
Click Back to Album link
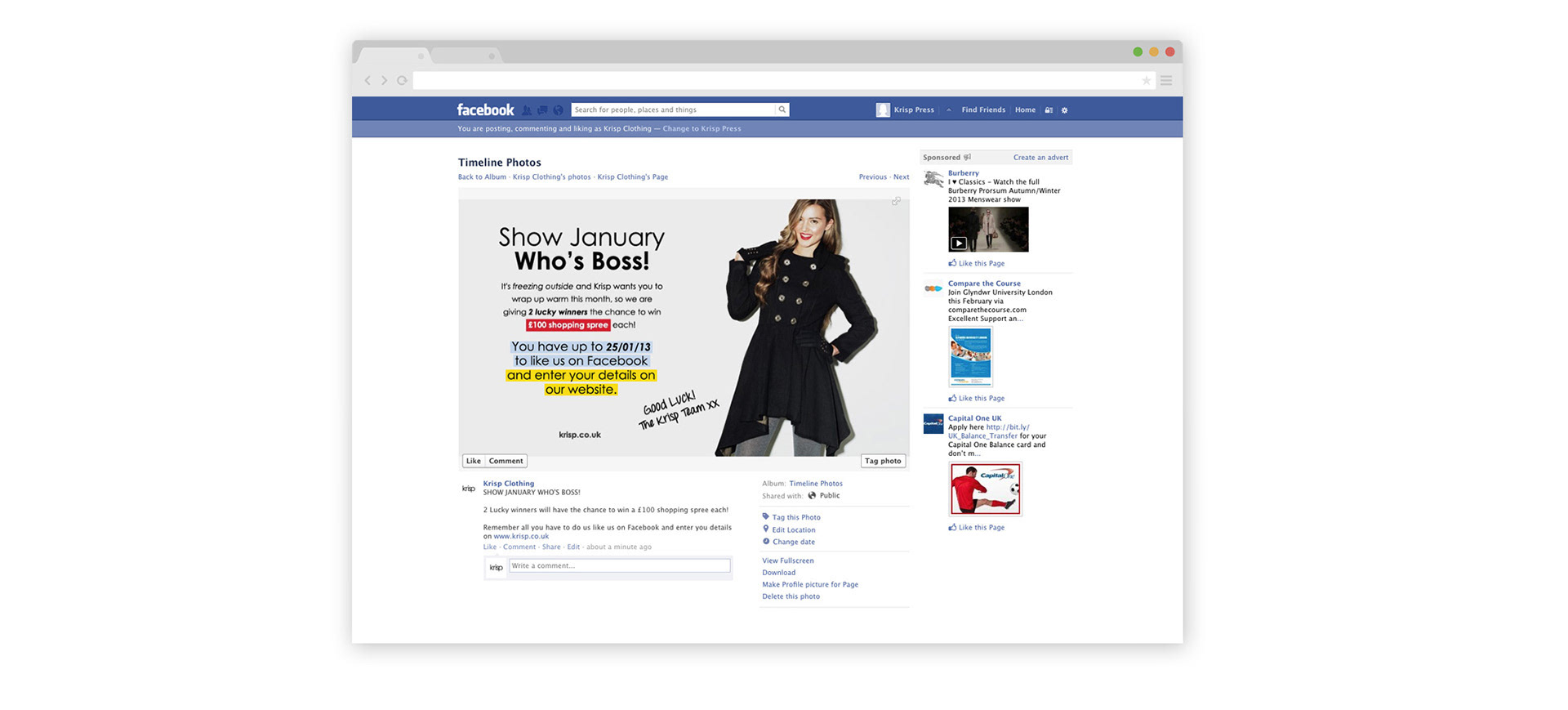coord(482,176)
